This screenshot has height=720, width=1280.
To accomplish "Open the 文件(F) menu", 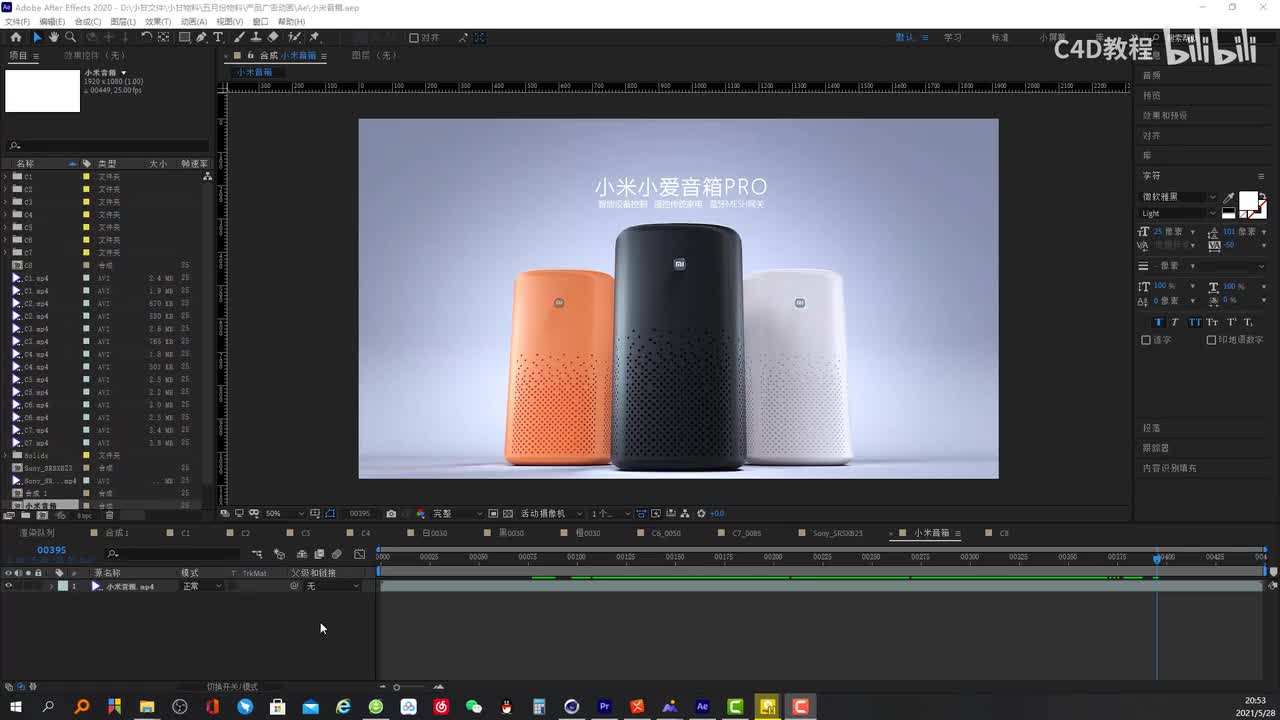I will click(17, 21).
